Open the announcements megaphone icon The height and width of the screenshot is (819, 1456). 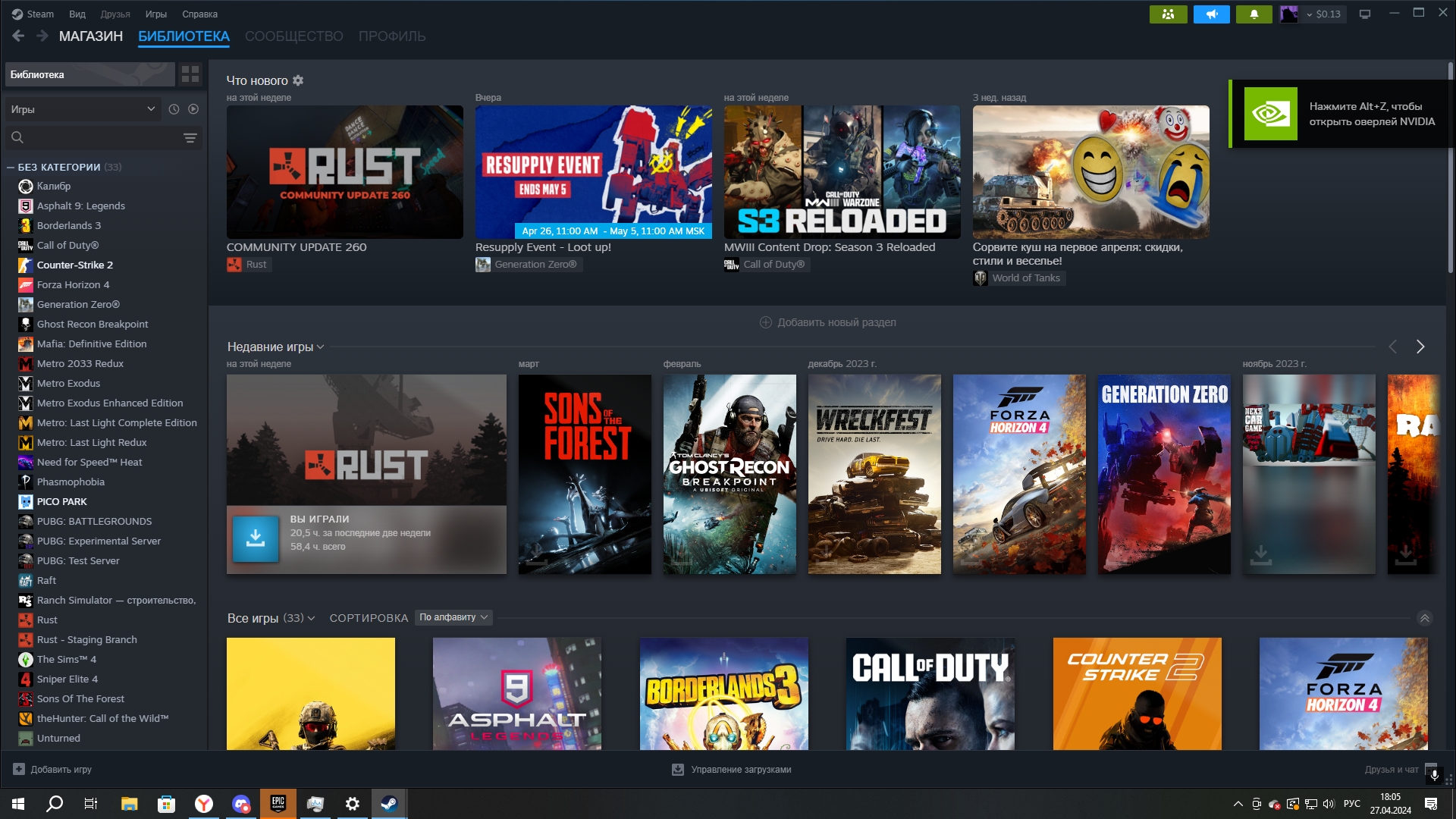coord(1211,14)
